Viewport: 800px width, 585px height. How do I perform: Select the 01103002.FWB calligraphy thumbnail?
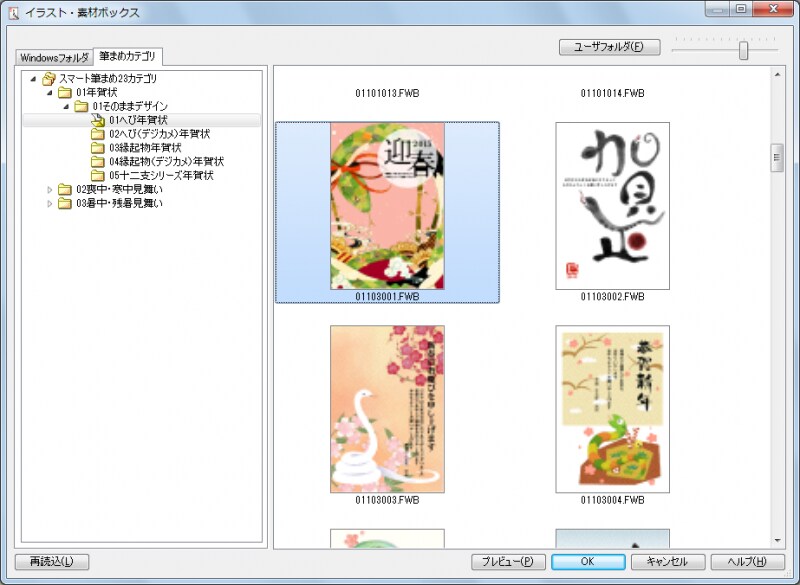[x=612, y=206]
